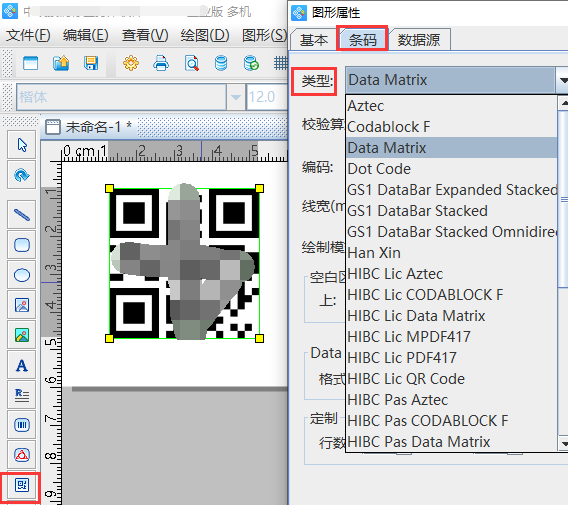Choose HIBC Lic CODABLOCK F
The height and width of the screenshot is (505, 568).
451,295
